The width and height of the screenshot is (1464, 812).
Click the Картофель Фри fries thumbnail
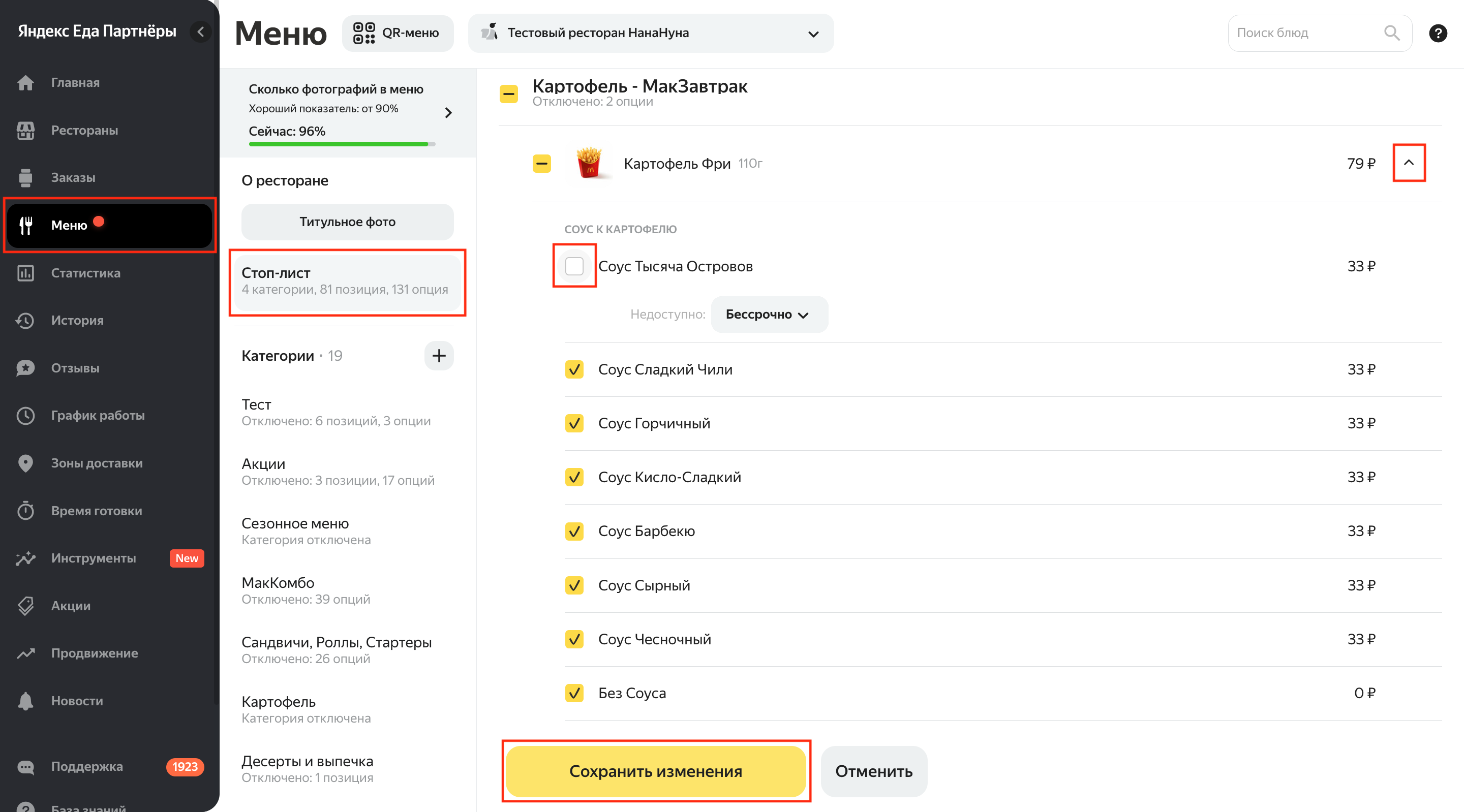tap(589, 163)
